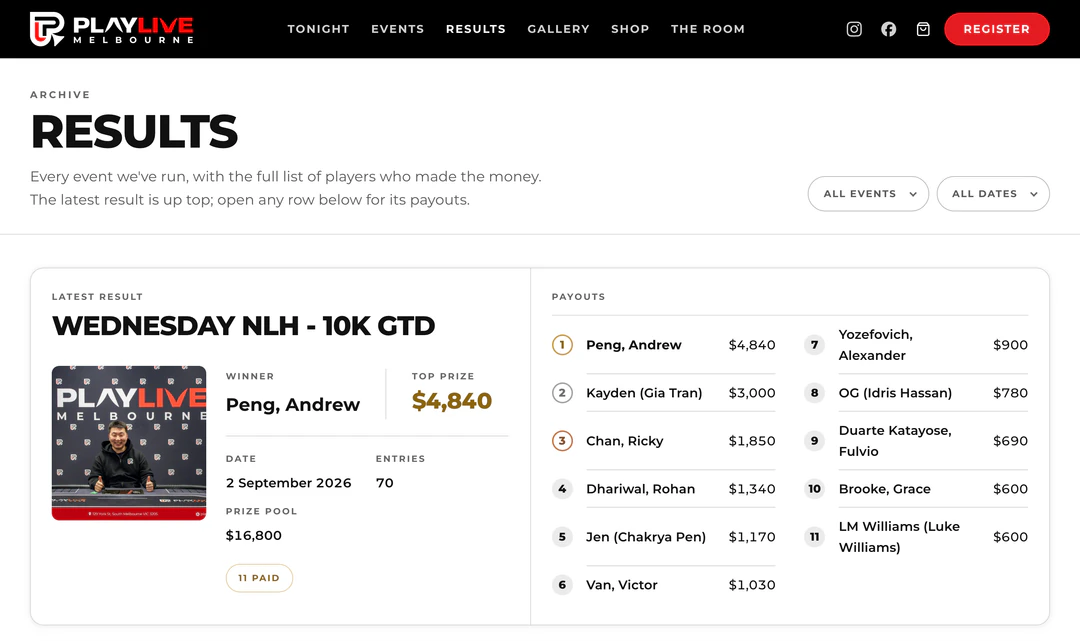The image size is (1080, 641).
Task: Select Yozefovich, Alexander in payouts
Action: [875, 345]
